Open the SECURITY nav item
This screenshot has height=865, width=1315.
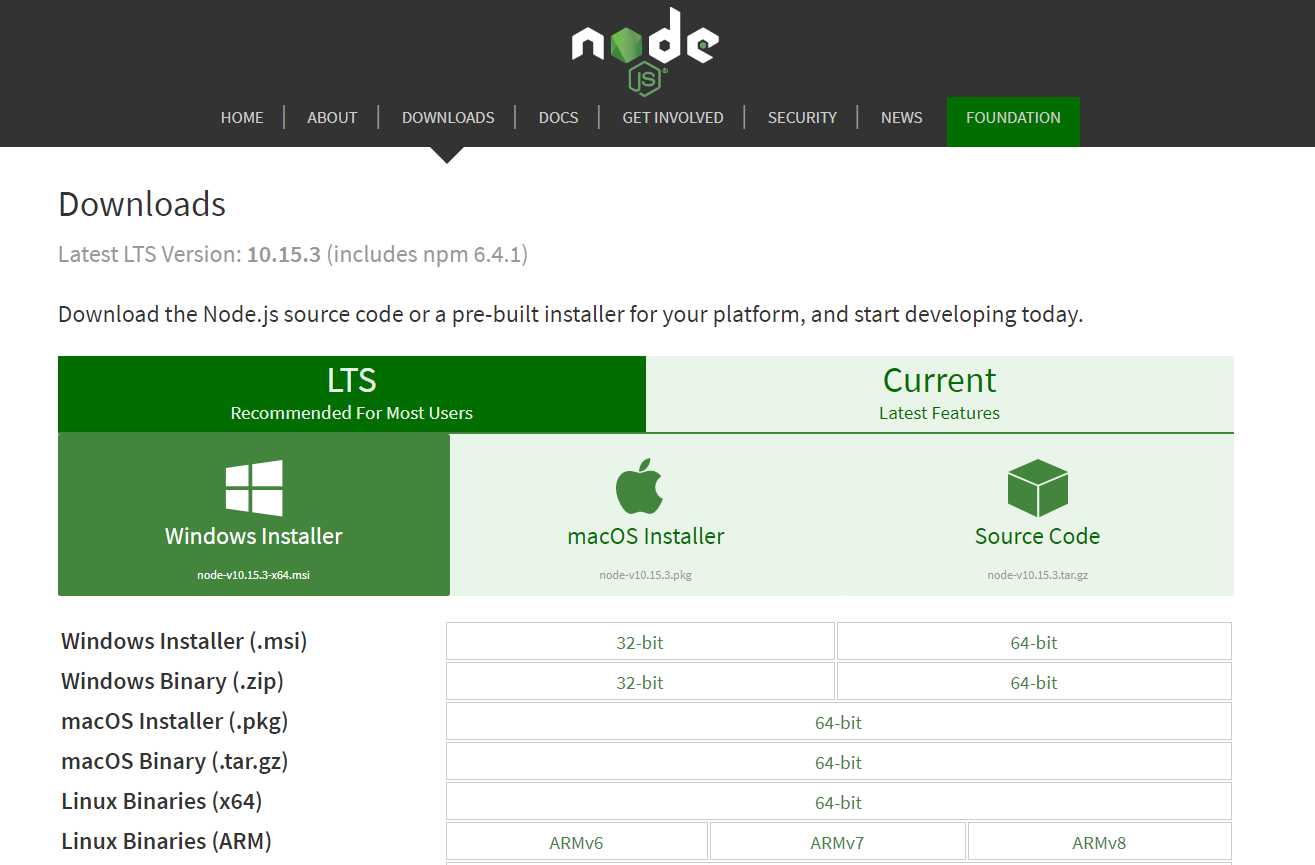[802, 118]
